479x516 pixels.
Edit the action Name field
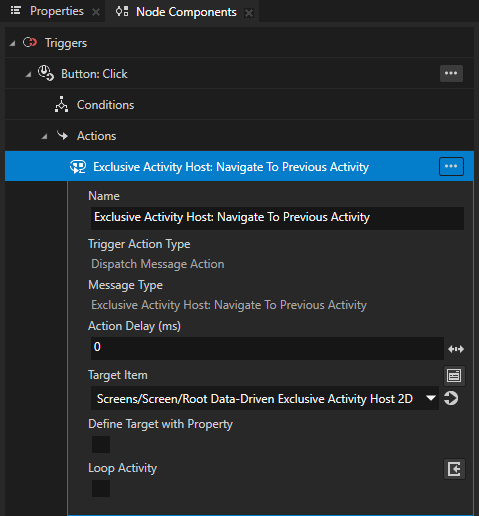[x=277, y=218]
